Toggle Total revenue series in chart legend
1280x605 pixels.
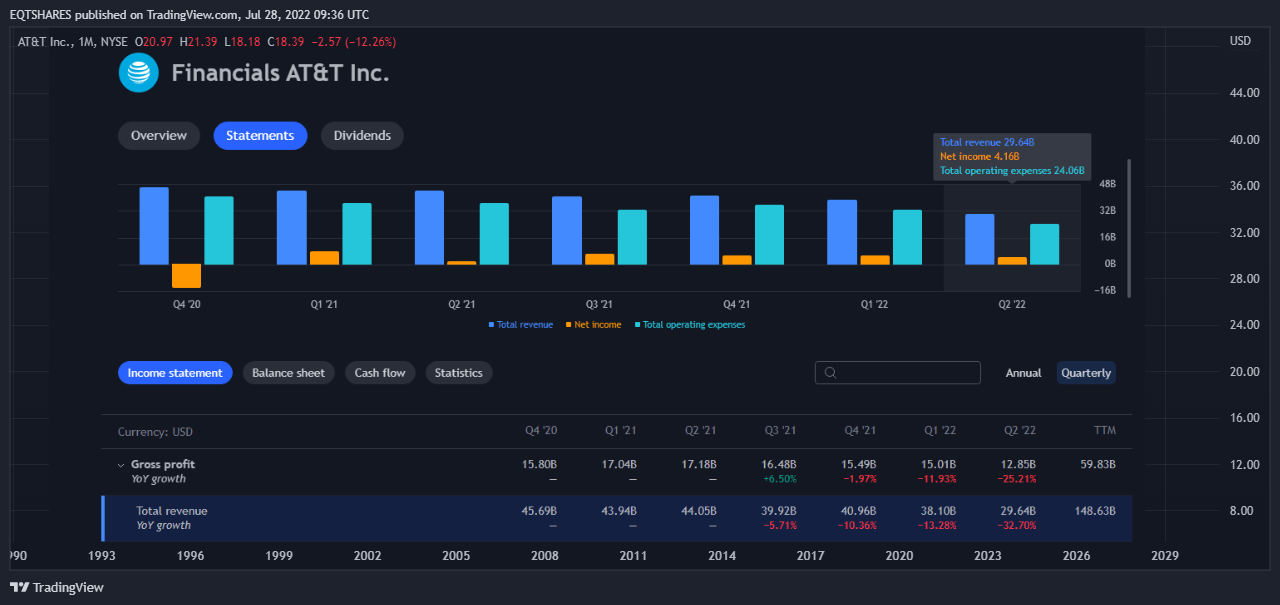point(521,325)
